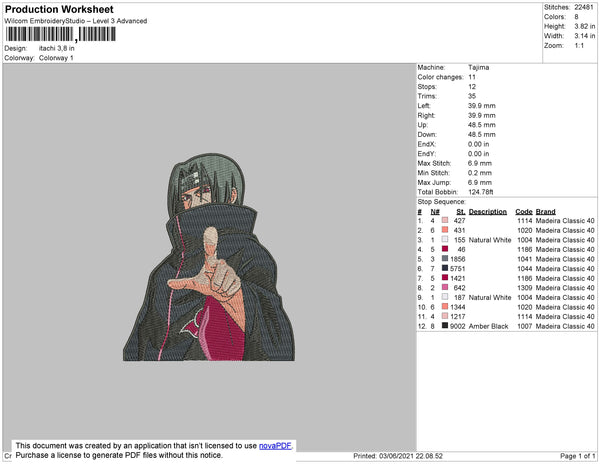600x464 pixels.
Task: Click the Total Bobbin value '124.78ft'
Action: [481, 192]
